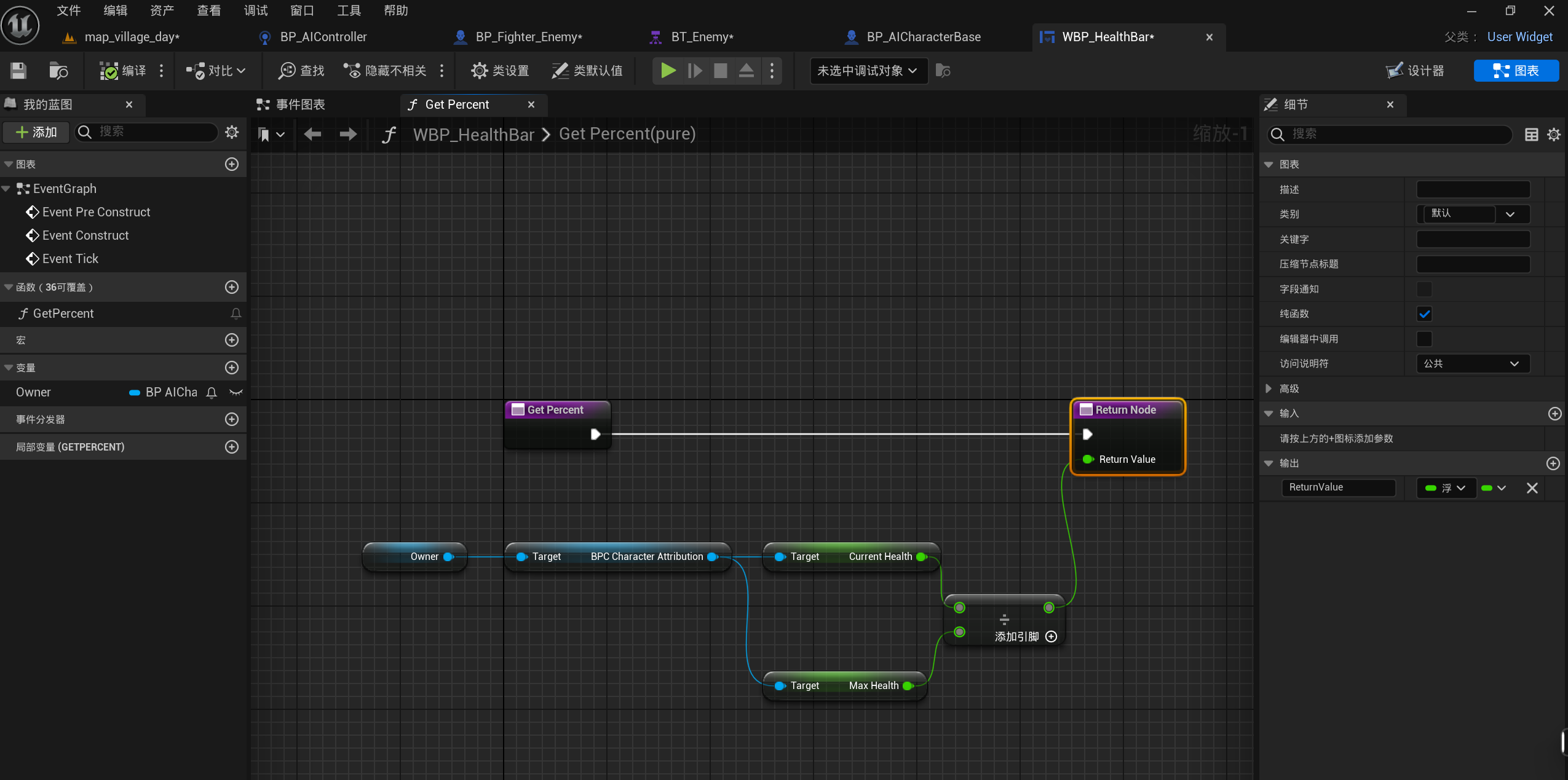
Task: Switch to Designer (设计器) mode
Action: [1415, 71]
